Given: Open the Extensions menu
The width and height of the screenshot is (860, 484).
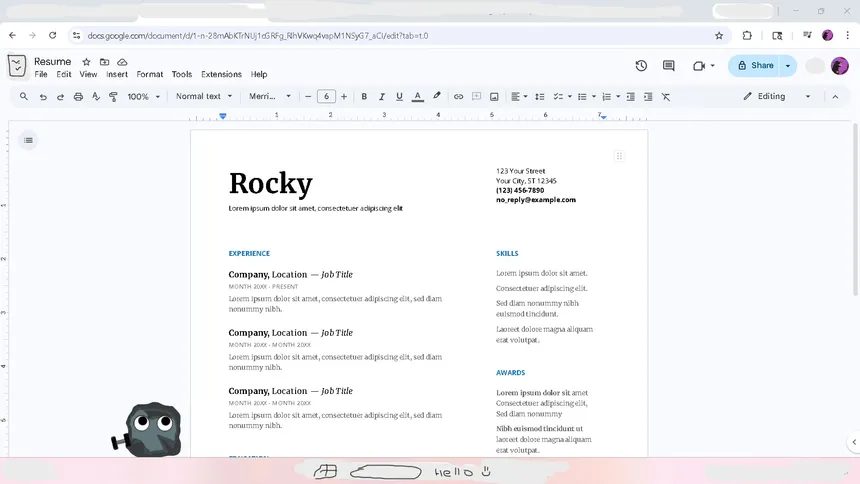Looking at the screenshot, I should (221, 74).
